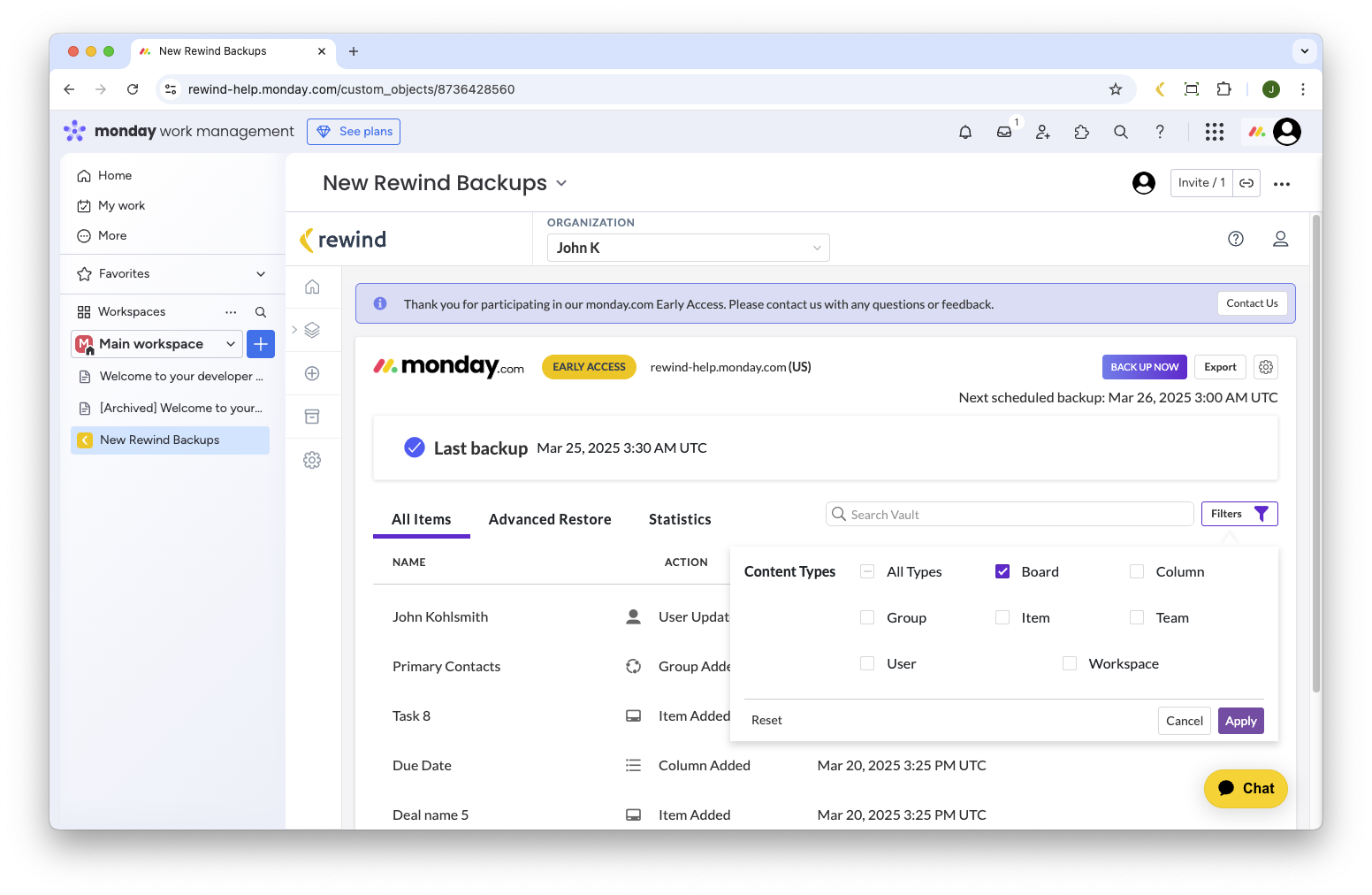
Task: Uncheck the Board content type
Action: click(1002, 571)
